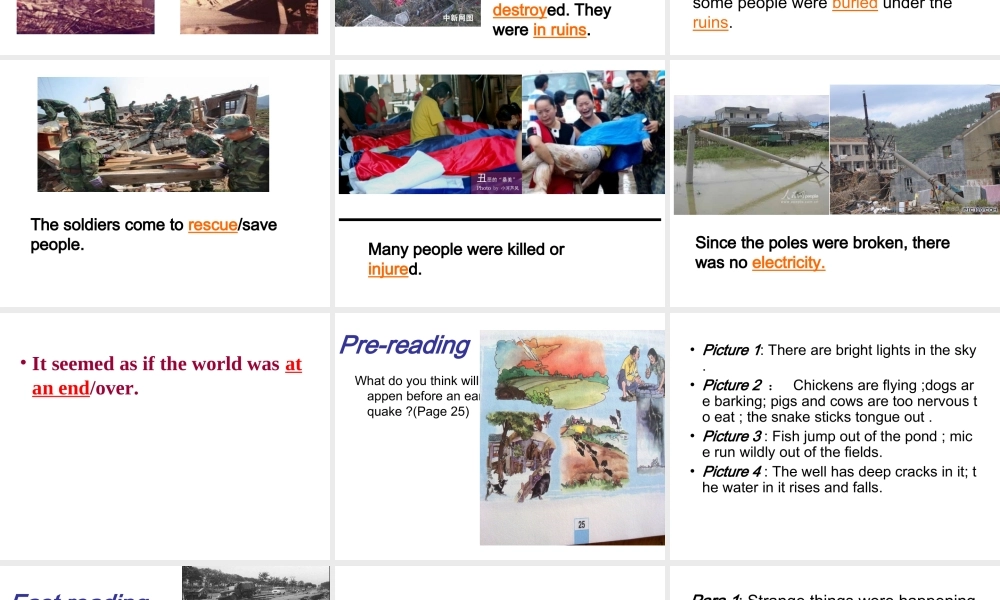Click the Picture 4 well cracks bullet
The height and width of the screenshot is (600, 1000).
[839, 479]
